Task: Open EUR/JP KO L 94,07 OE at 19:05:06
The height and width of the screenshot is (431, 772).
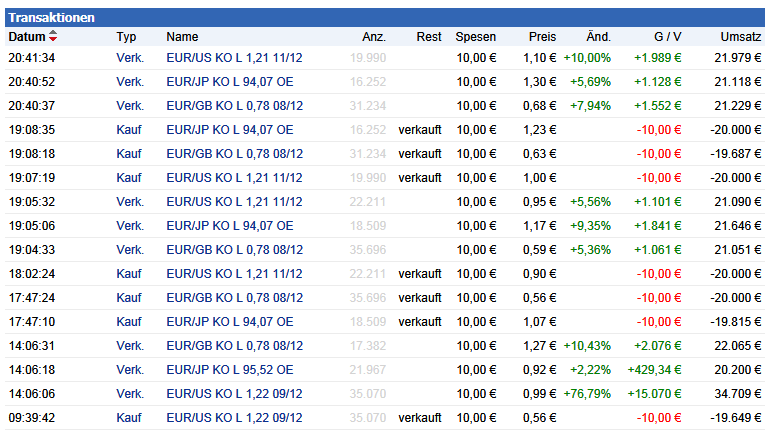Action: click(x=230, y=226)
